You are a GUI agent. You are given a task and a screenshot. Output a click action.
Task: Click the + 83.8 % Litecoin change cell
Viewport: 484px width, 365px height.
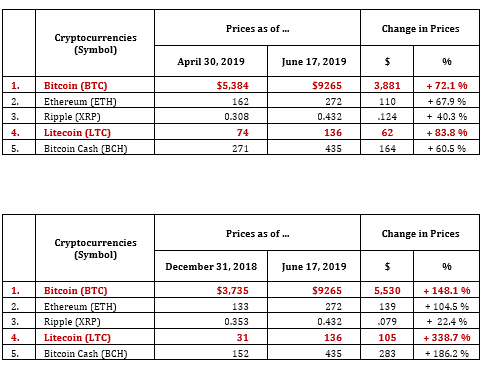click(x=447, y=132)
